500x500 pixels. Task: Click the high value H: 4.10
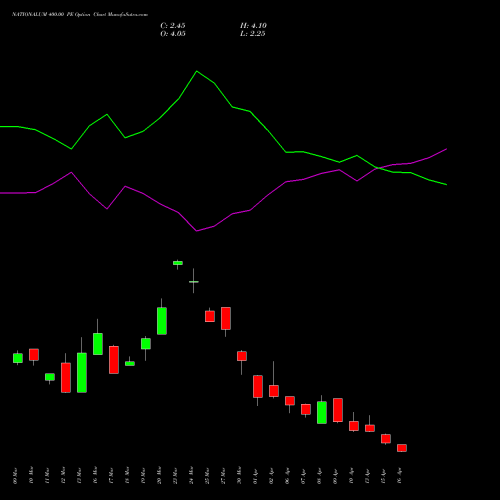(x=253, y=26)
